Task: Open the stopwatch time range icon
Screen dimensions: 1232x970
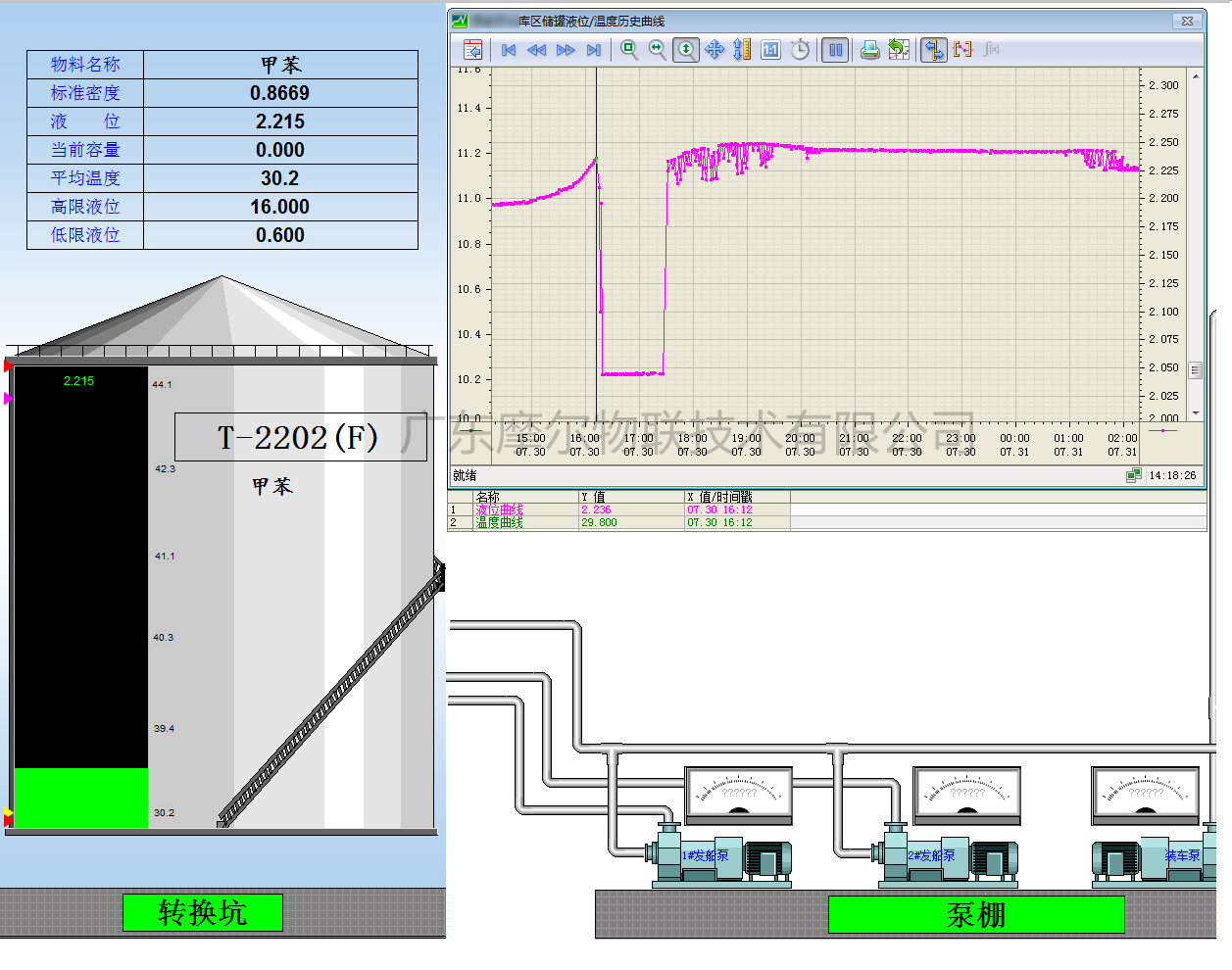Action: [x=801, y=50]
